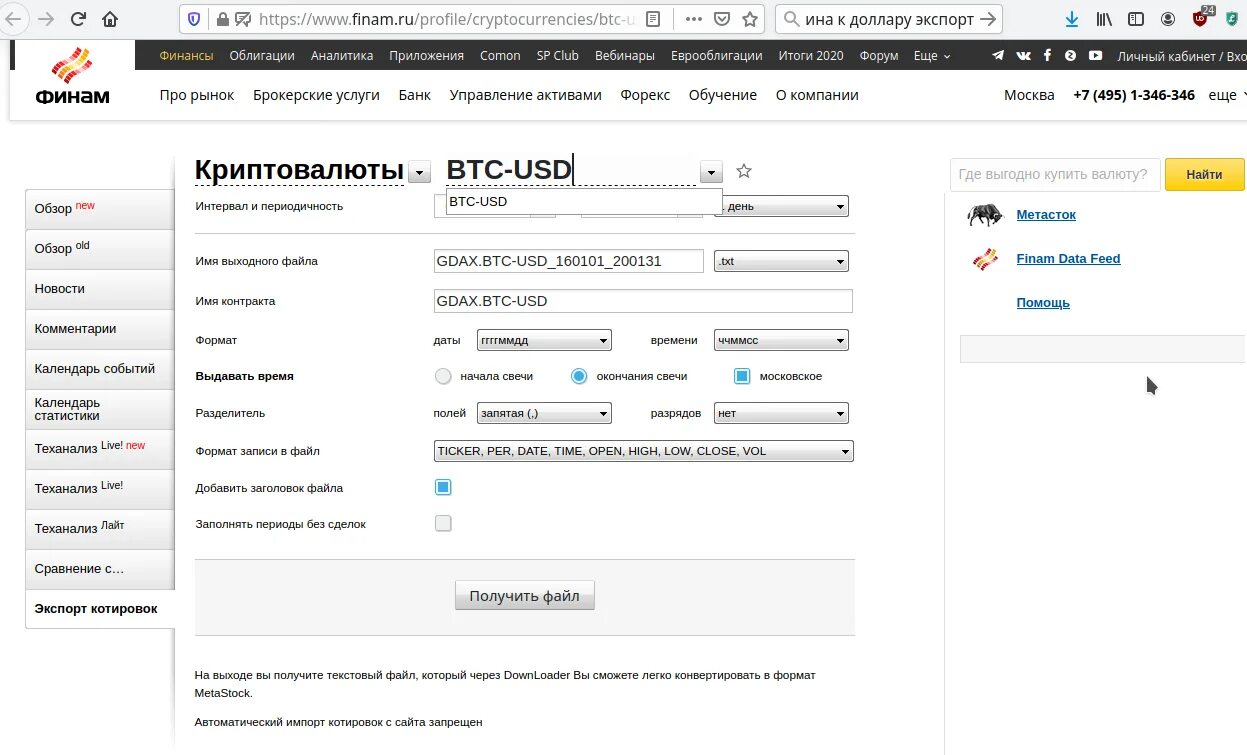Edit contract name GDAX.BTC-USD field
Image resolution: width=1247 pixels, height=755 pixels.
[x=643, y=301]
